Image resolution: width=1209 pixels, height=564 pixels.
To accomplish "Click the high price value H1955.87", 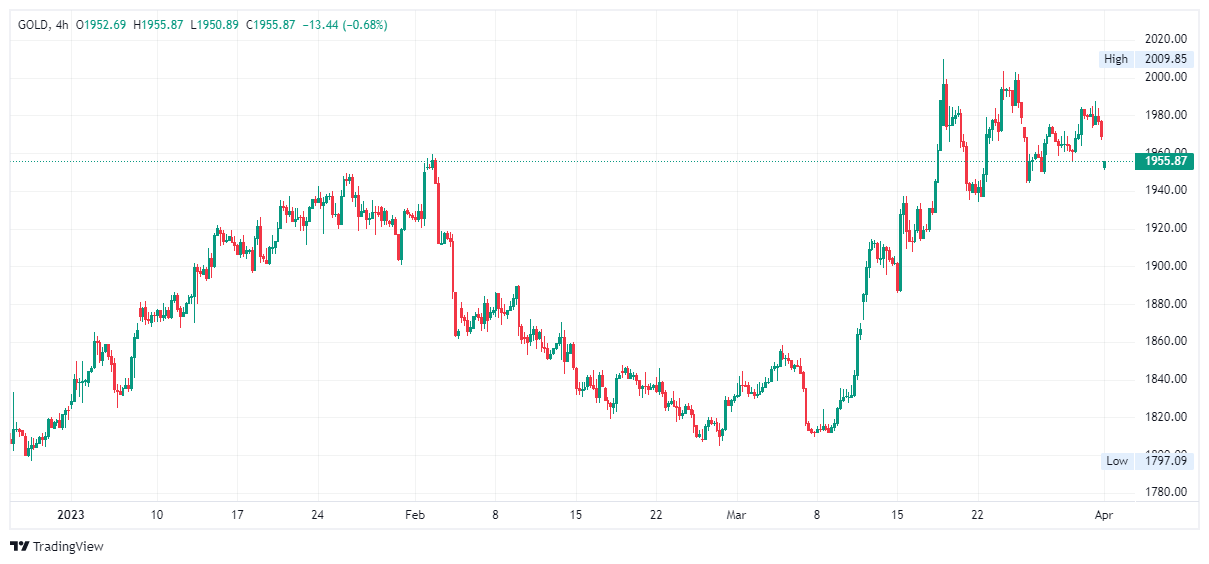I will (x=158, y=24).
